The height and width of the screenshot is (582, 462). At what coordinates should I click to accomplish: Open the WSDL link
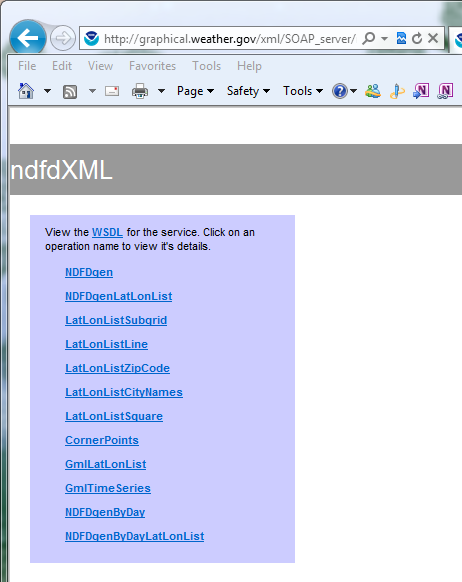[107, 232]
